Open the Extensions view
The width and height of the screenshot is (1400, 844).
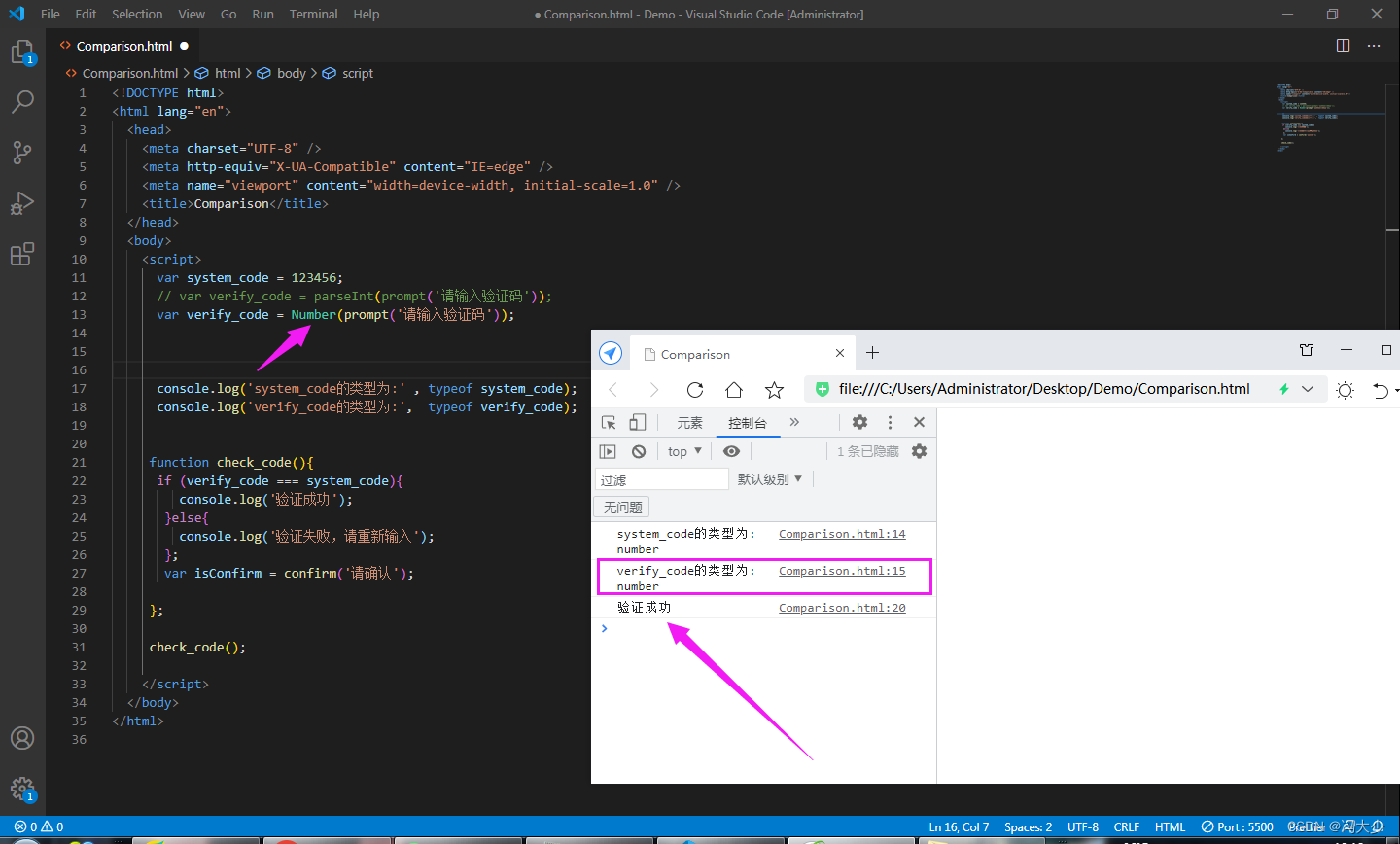[22, 254]
